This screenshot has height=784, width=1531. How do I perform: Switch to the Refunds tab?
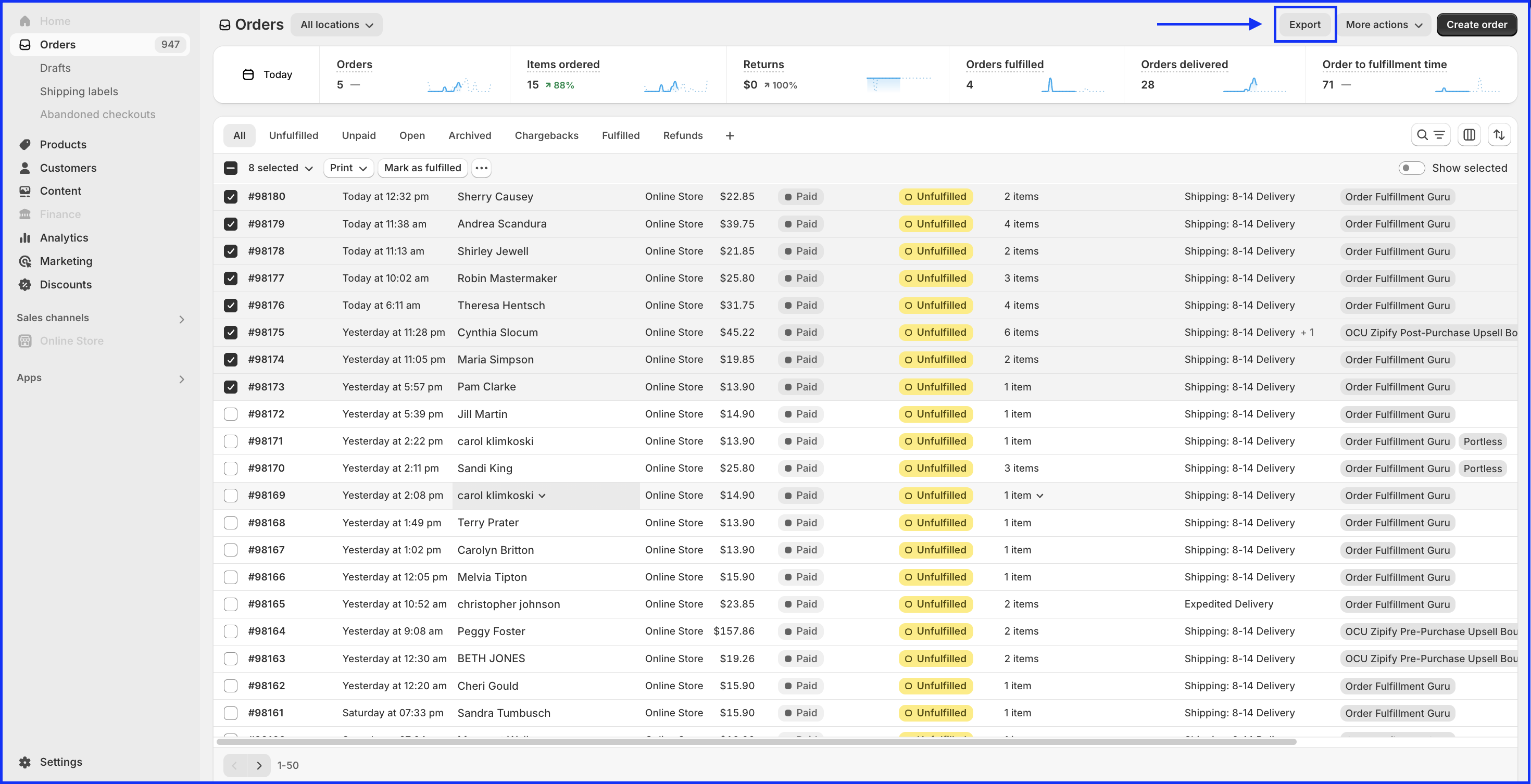click(x=682, y=135)
